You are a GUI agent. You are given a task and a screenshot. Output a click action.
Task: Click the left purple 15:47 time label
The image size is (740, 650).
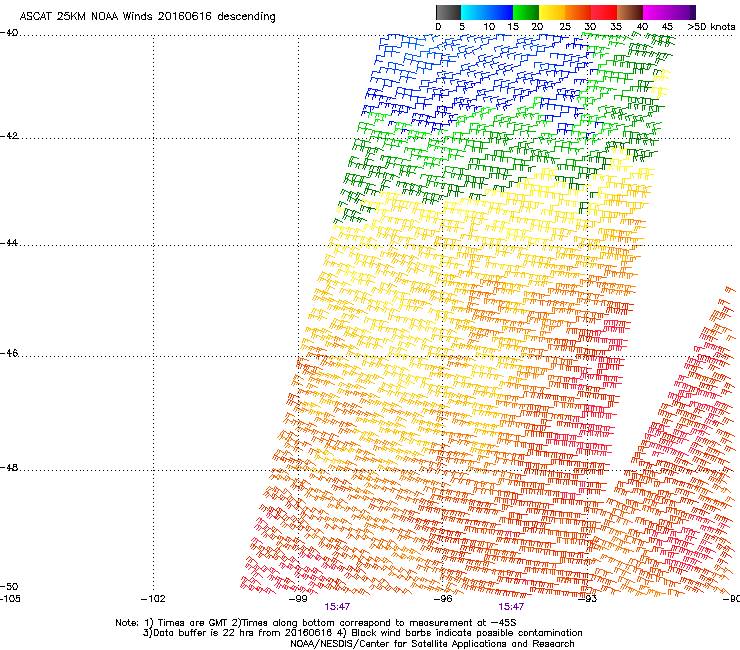[x=337, y=607]
